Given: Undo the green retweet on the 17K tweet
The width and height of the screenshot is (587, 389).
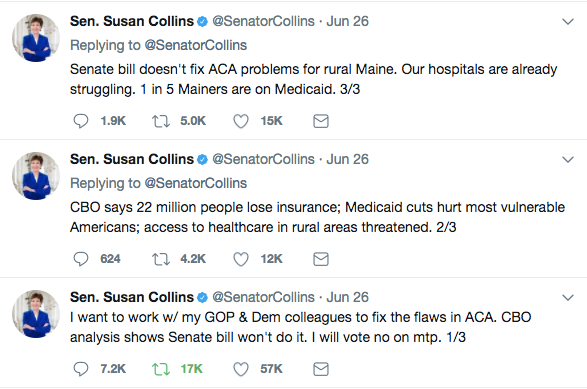Looking at the screenshot, I should pos(161,369).
